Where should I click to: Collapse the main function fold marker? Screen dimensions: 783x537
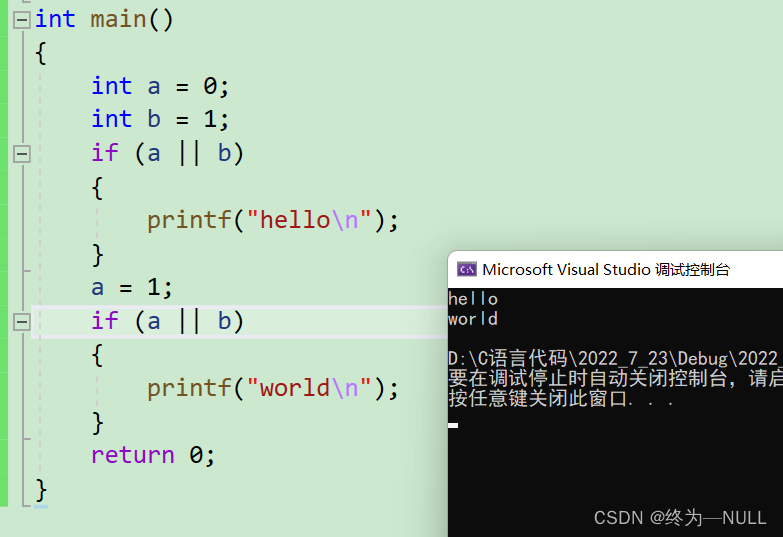pos(21,20)
